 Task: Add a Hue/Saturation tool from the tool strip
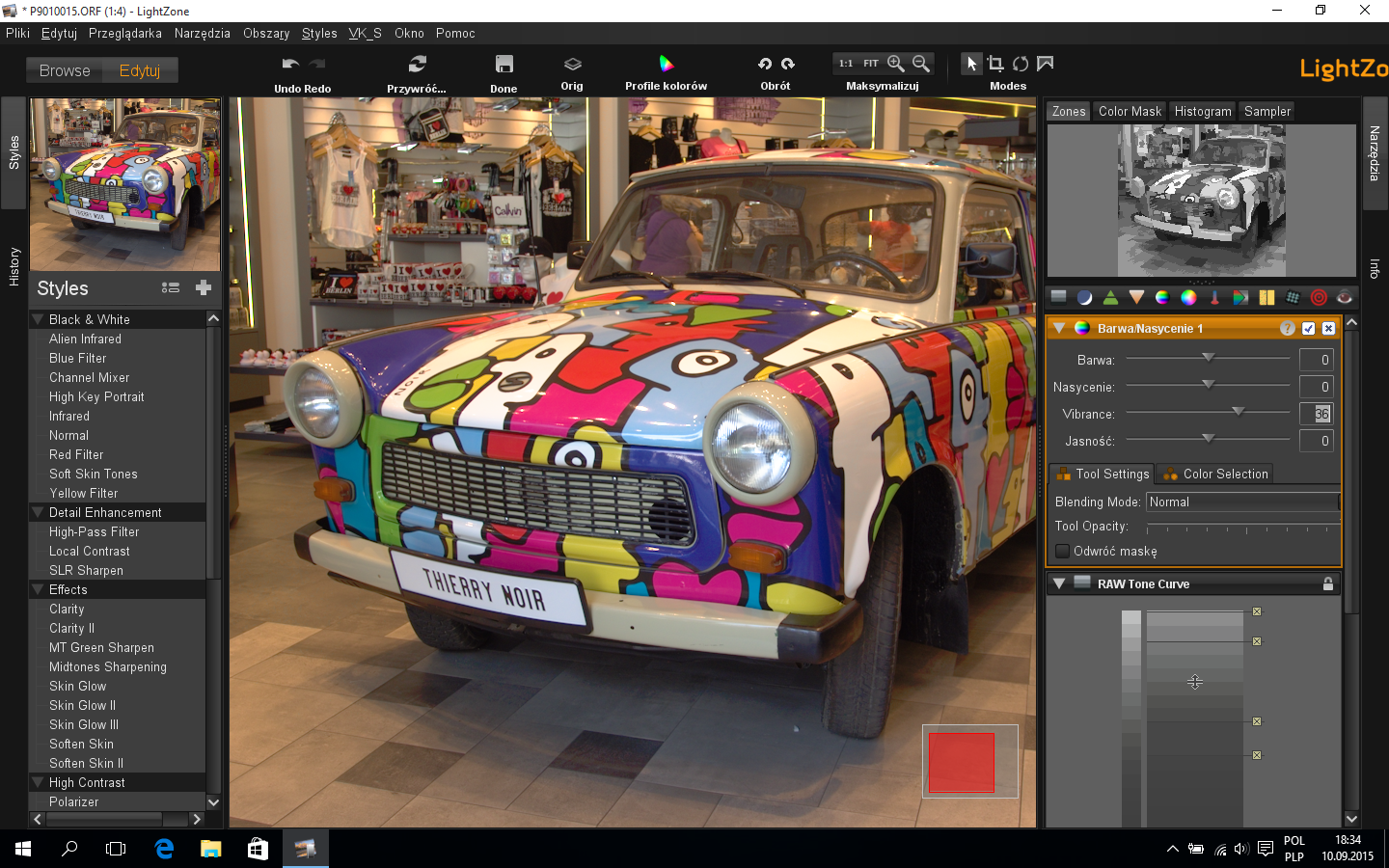point(1162,297)
